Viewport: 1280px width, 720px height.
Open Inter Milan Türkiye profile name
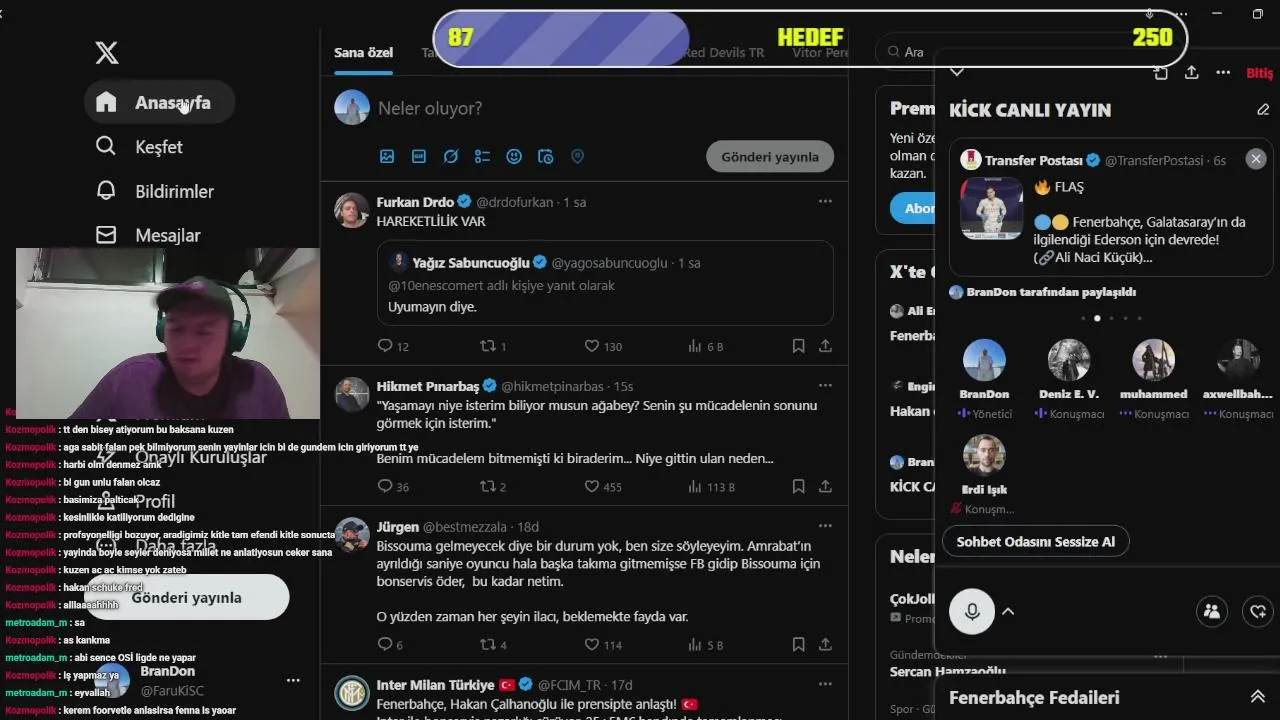point(436,685)
